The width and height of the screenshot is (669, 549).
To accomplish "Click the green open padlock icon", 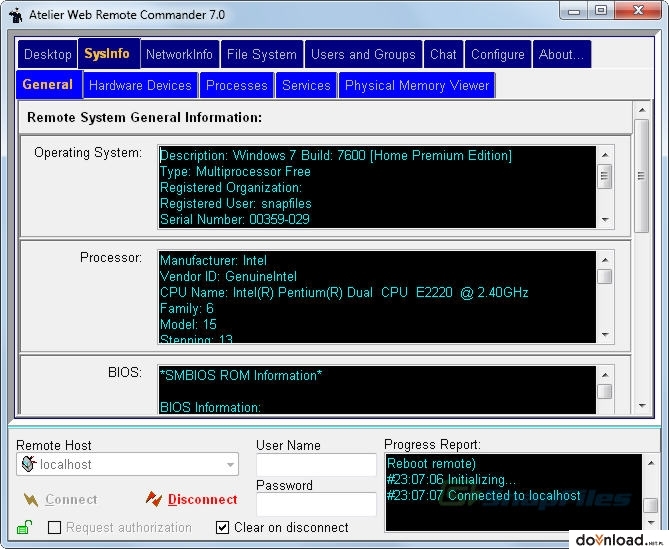I will (x=24, y=528).
